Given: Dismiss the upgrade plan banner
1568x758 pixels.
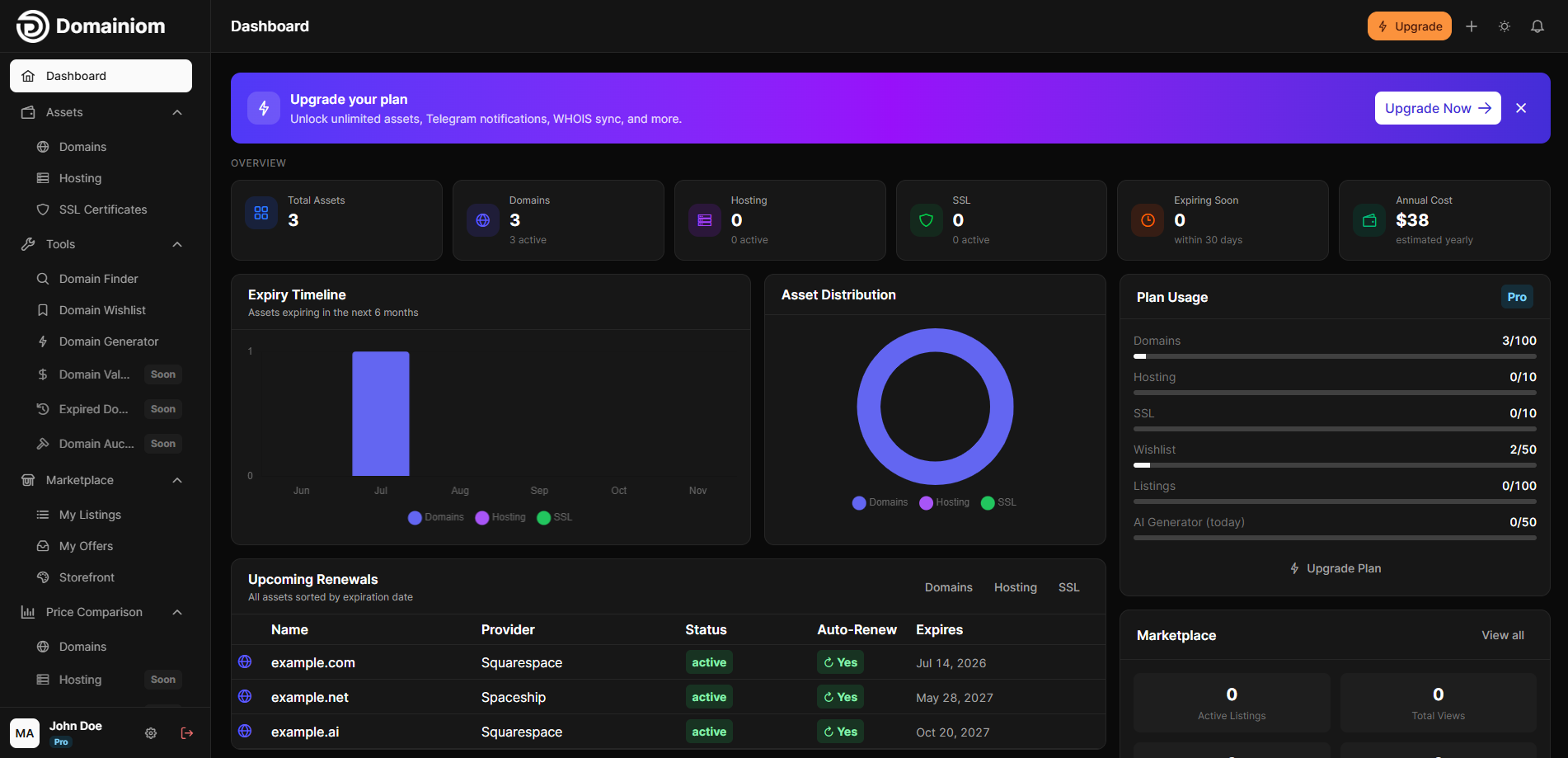Looking at the screenshot, I should point(1521,108).
